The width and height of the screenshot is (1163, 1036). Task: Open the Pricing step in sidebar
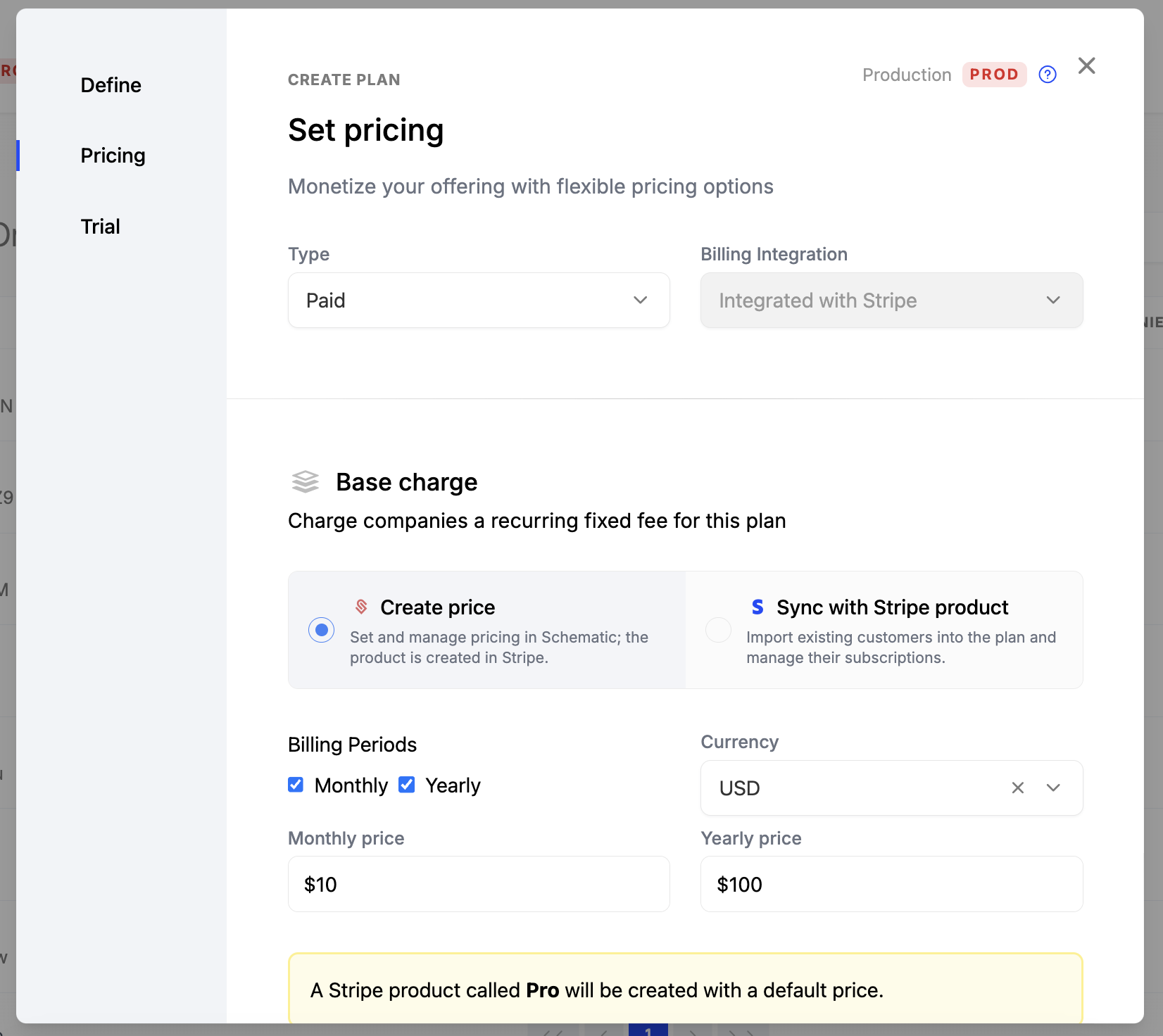coord(113,156)
